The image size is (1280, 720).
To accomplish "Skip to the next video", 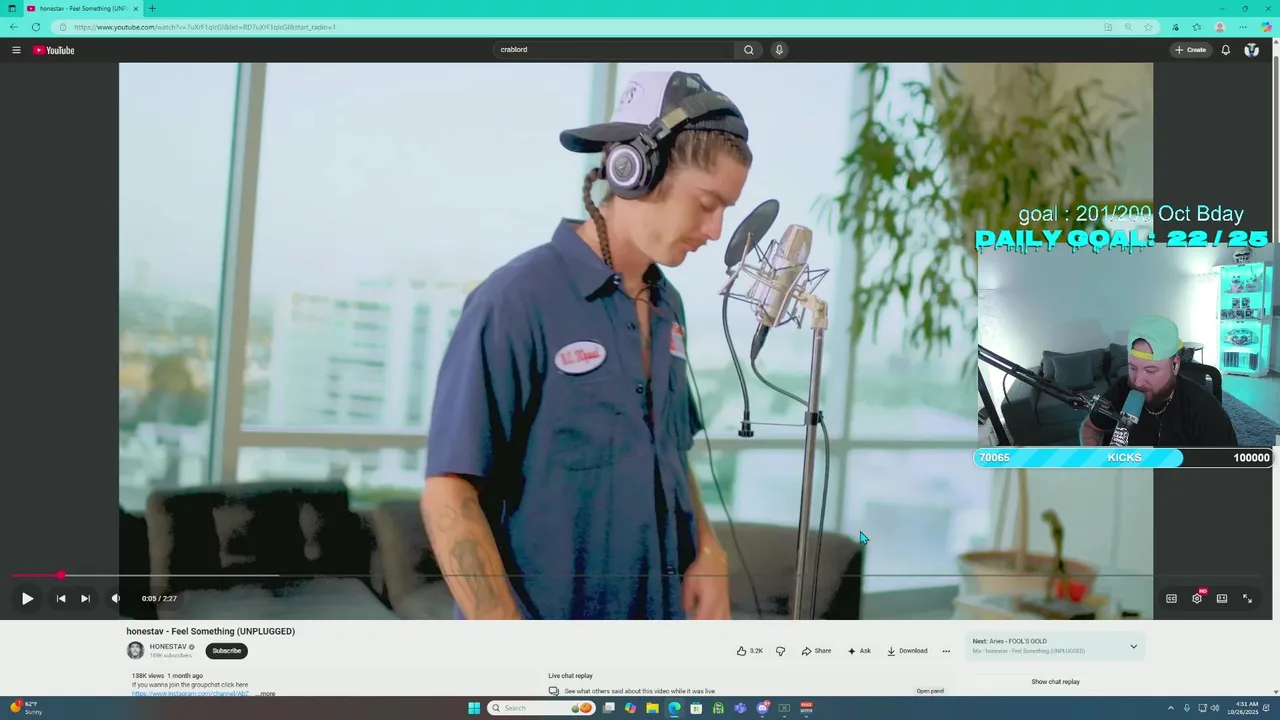I will click(85, 598).
